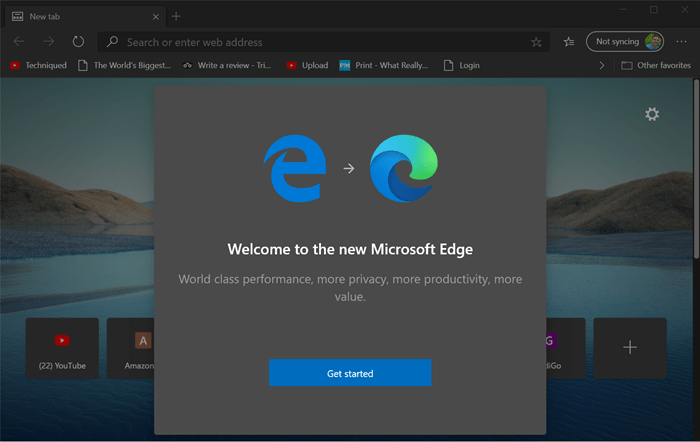This screenshot has height=442, width=700.
Task: Open page settings gear icon
Action: pos(652,114)
